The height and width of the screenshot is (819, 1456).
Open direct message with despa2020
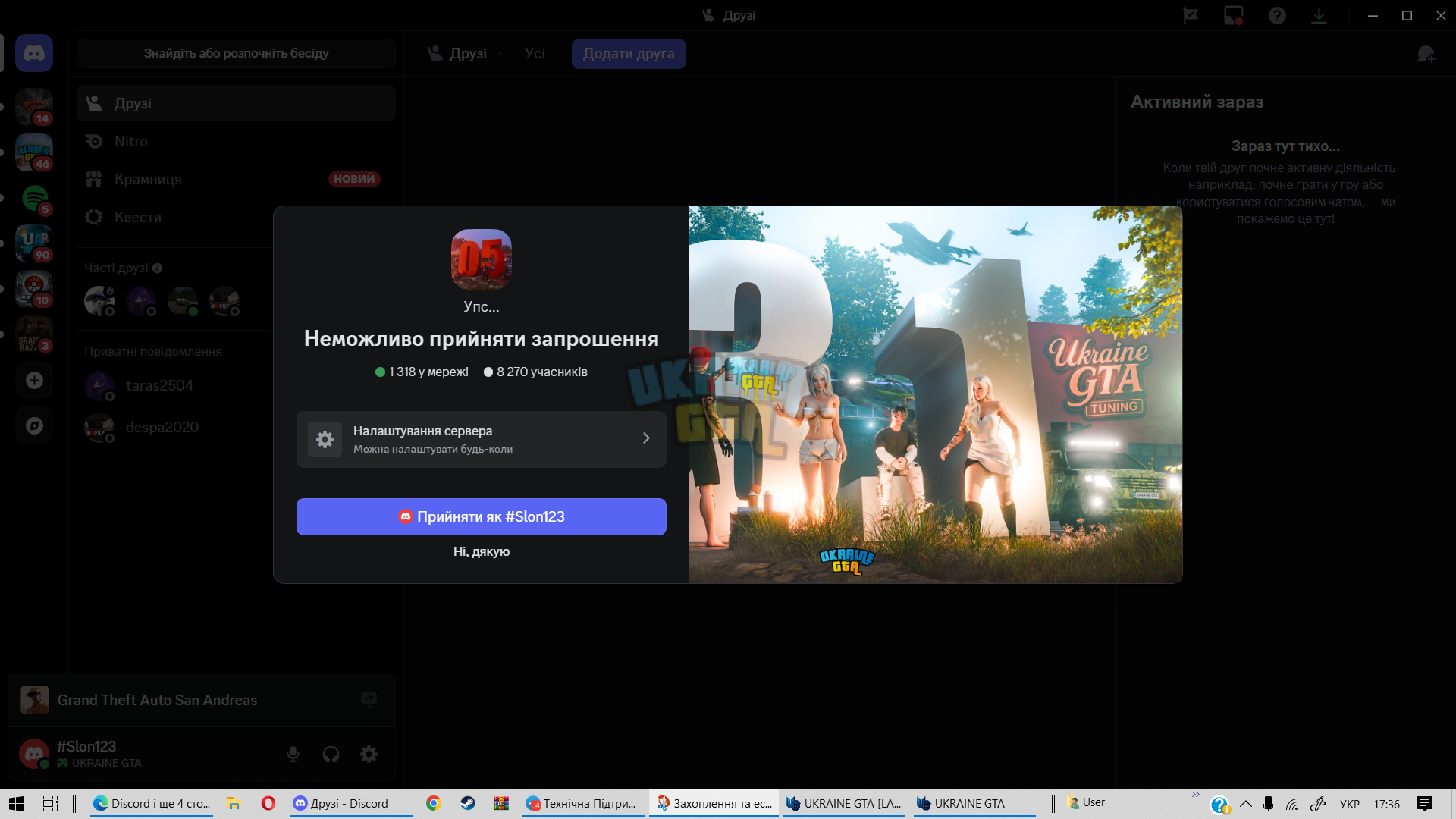point(236,427)
